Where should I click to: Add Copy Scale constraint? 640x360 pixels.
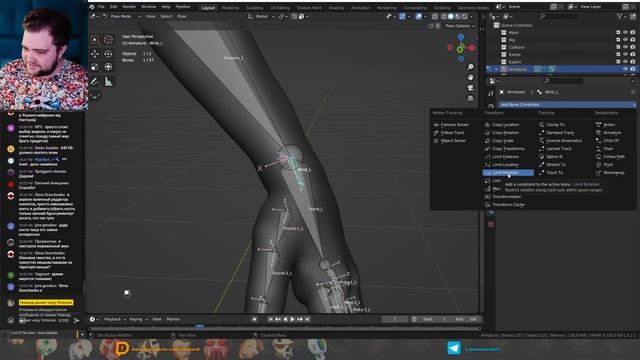(x=502, y=140)
